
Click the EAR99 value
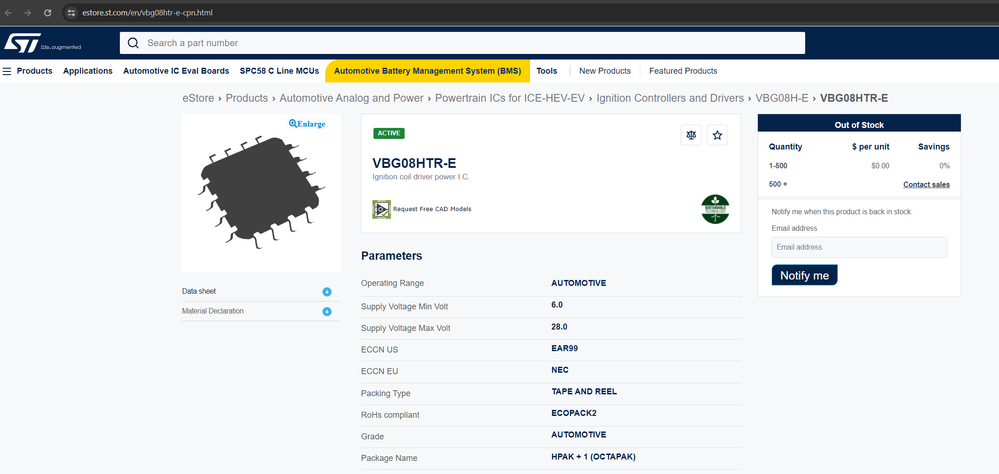tap(564, 348)
